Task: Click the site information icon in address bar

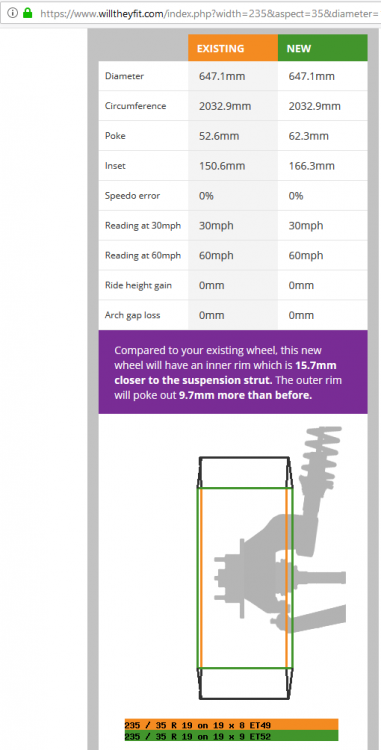Action: (12, 13)
